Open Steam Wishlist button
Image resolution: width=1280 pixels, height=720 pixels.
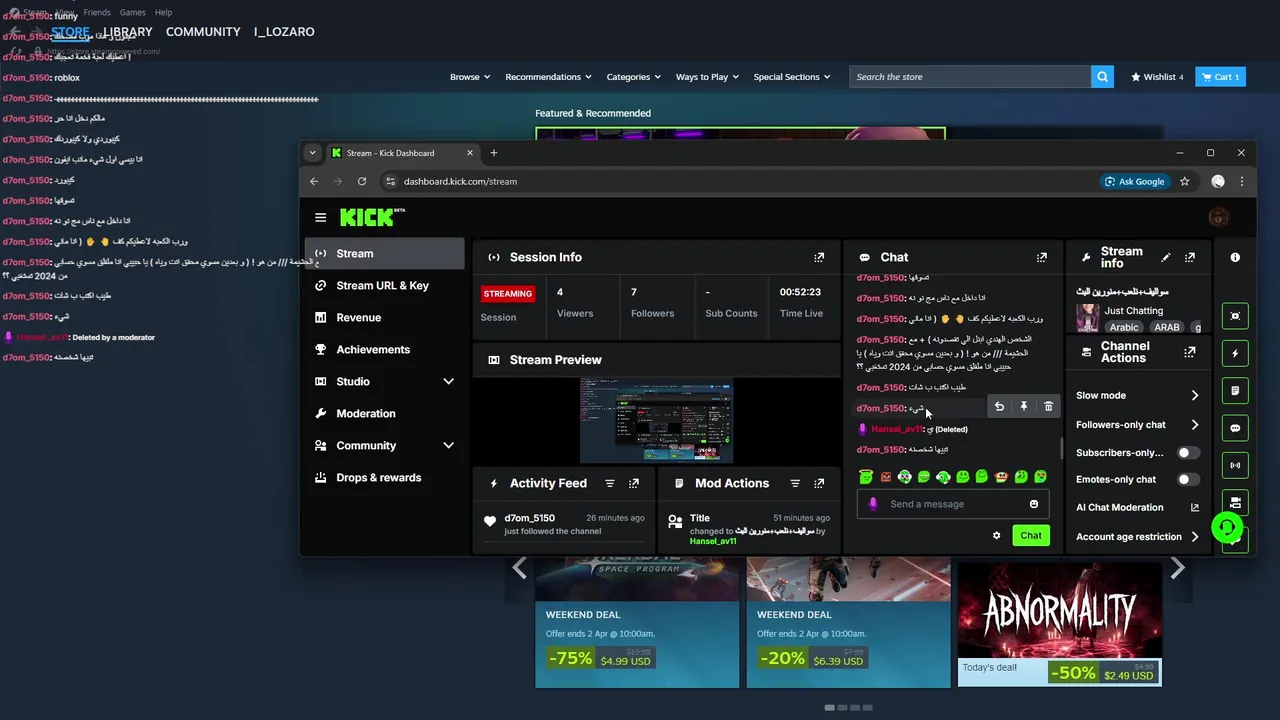(x=1157, y=77)
